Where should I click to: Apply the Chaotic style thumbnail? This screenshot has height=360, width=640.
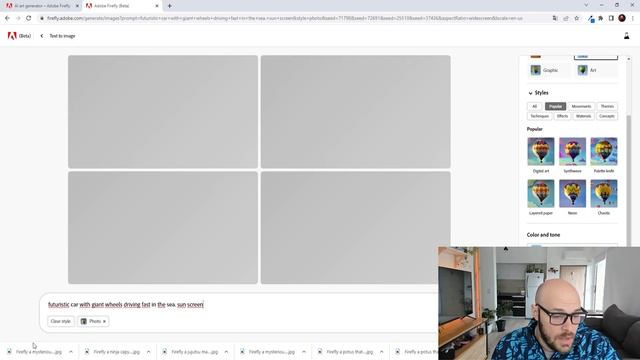pyautogui.click(x=604, y=193)
